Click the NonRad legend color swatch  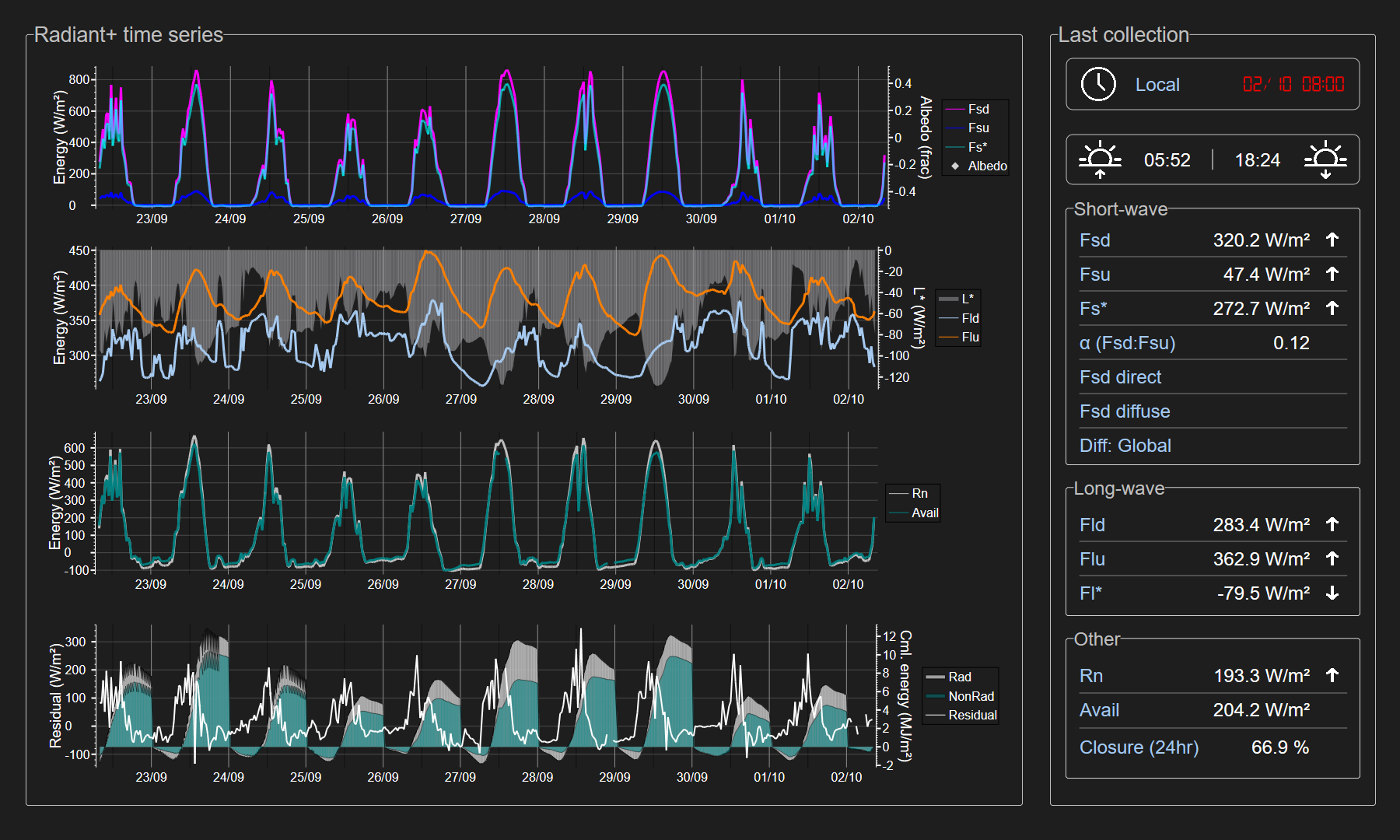[x=935, y=696]
